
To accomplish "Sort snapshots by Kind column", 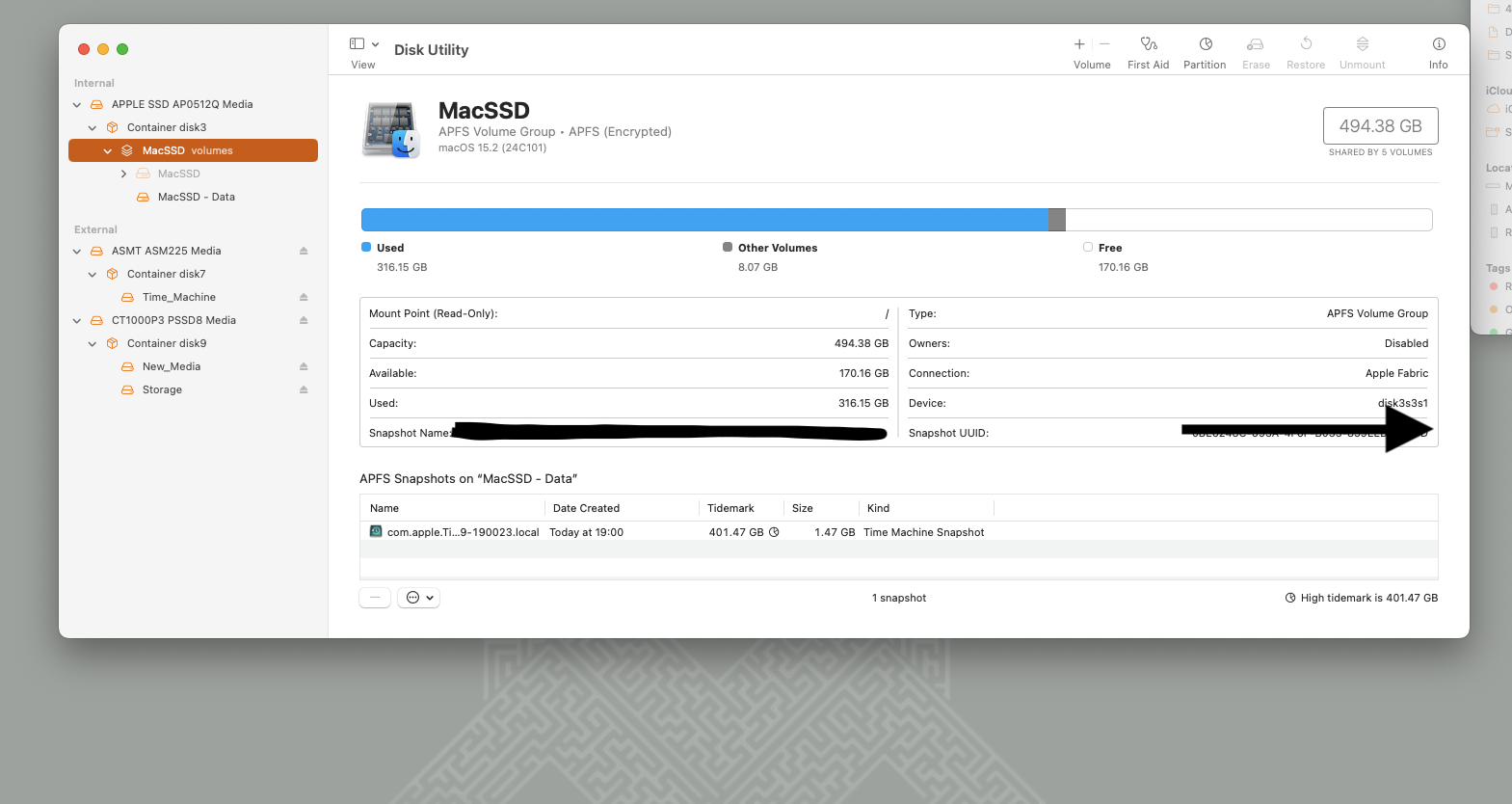I will 926,508.
